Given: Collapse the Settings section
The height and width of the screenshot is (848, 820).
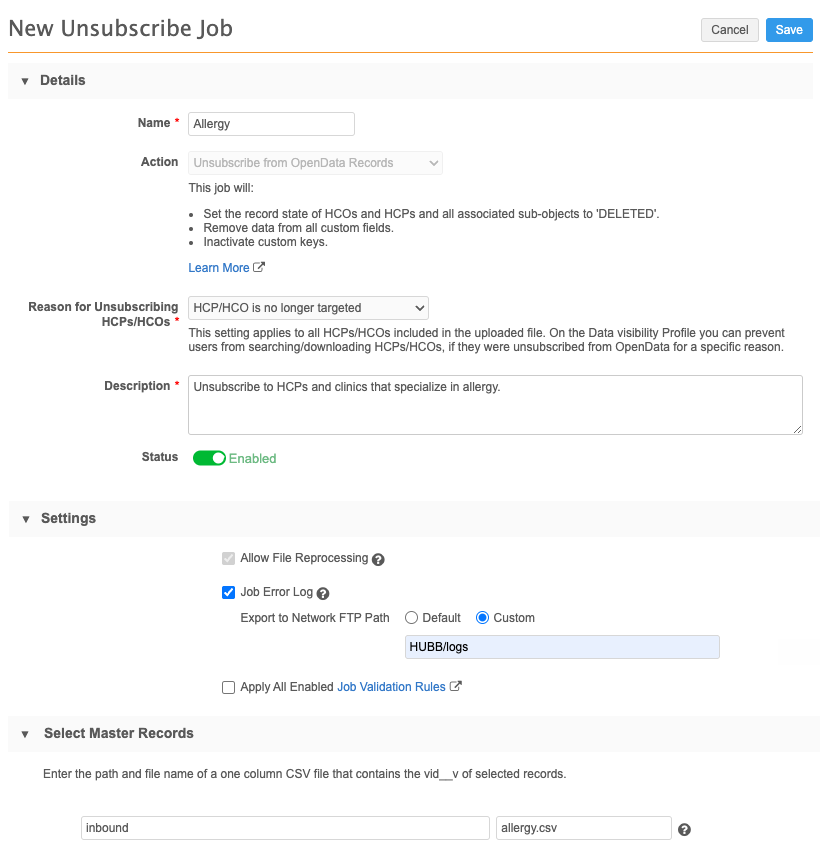Looking at the screenshot, I should coord(25,519).
